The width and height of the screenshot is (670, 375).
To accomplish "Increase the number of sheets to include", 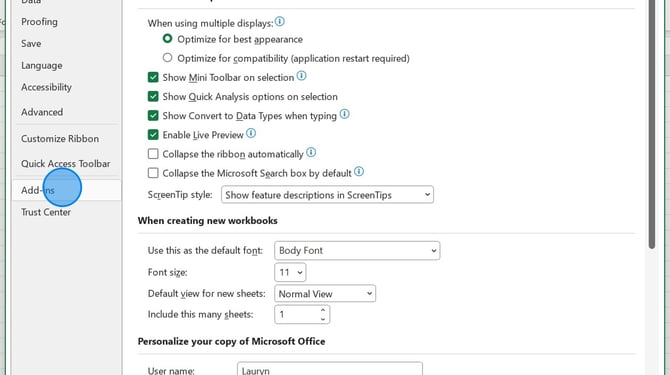I will point(323,310).
